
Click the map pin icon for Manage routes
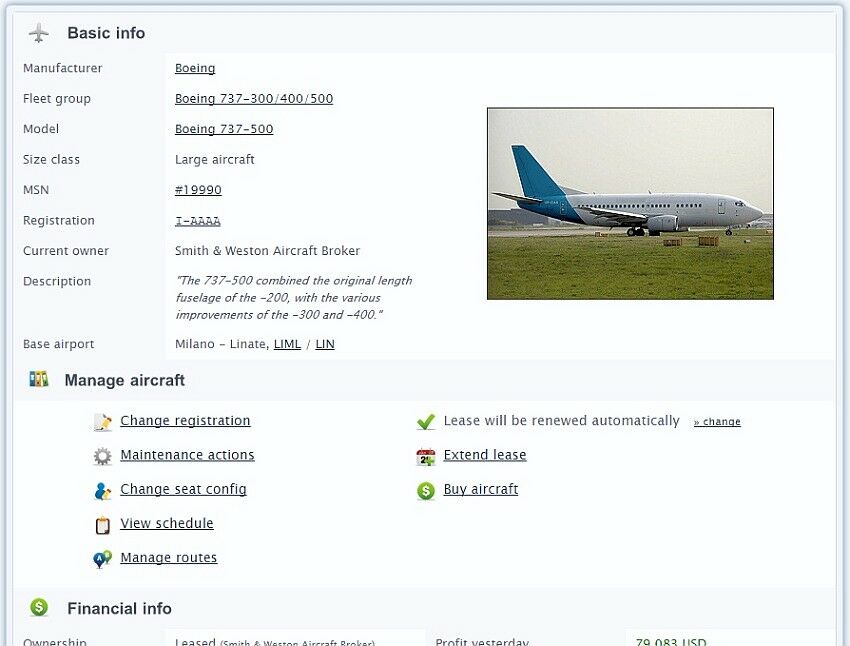pyautogui.click(x=102, y=559)
